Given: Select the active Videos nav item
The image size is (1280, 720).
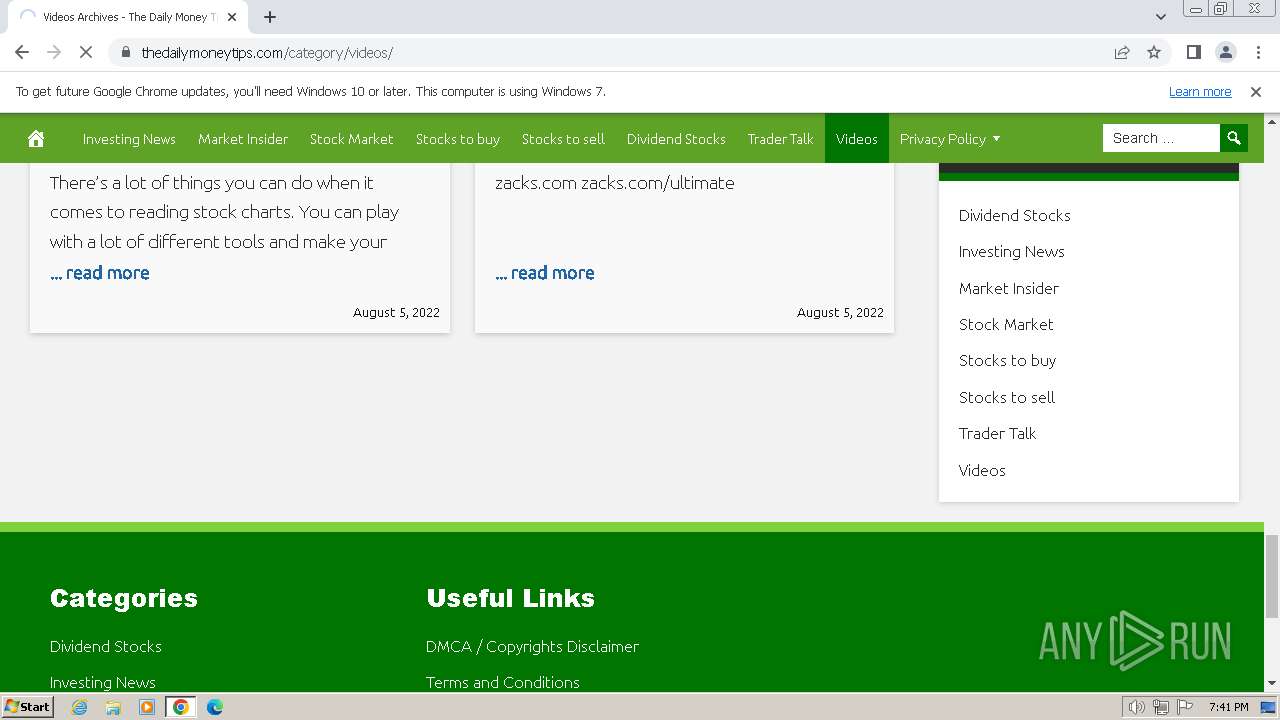Looking at the screenshot, I should [x=857, y=139].
